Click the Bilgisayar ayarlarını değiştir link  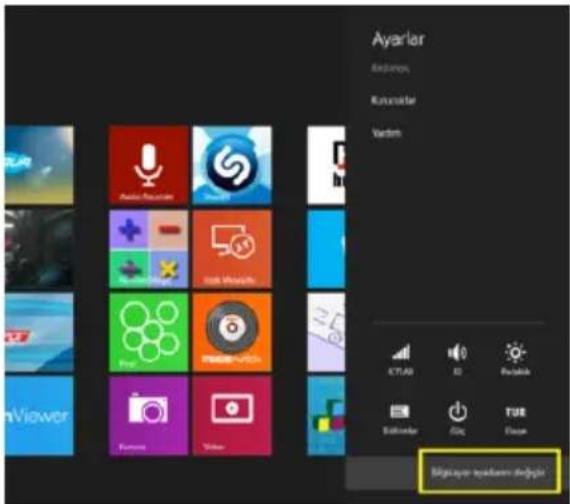[488, 472]
